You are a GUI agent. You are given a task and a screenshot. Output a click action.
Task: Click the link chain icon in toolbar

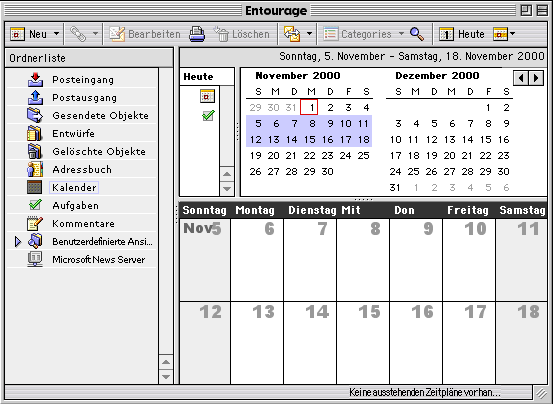78,34
